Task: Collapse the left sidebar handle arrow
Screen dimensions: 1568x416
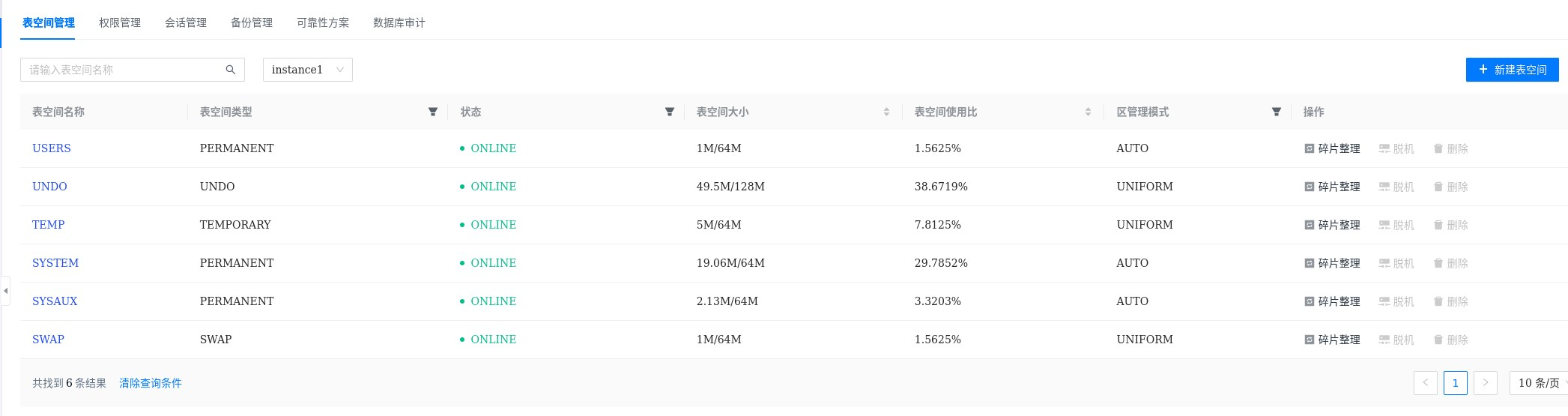Action: (5, 290)
